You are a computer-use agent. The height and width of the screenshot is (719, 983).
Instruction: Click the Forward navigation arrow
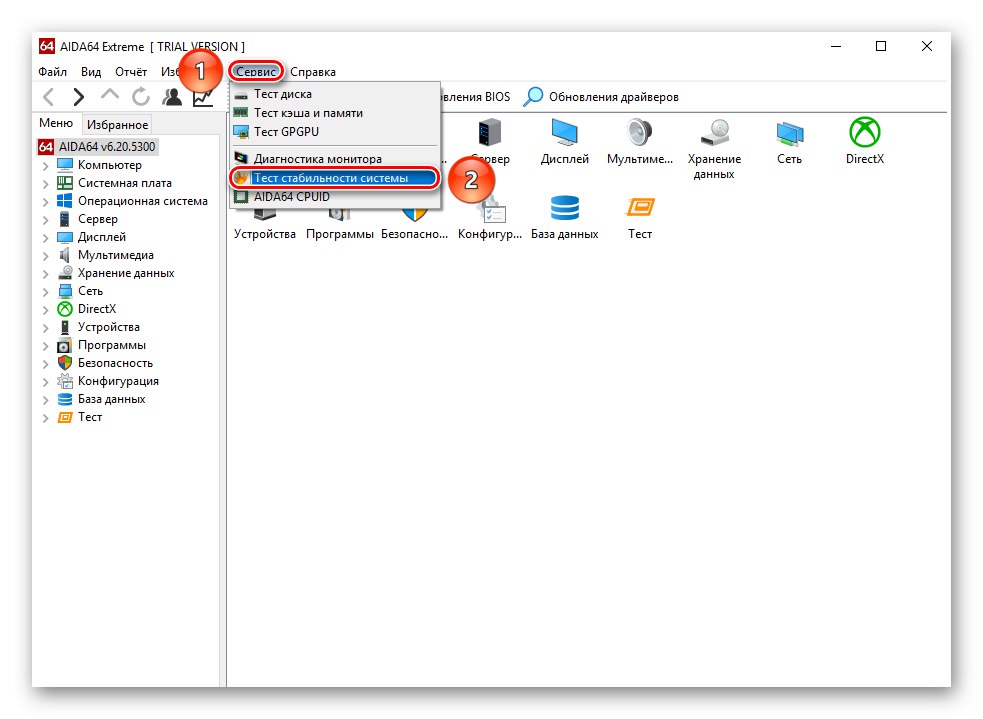click(78, 97)
